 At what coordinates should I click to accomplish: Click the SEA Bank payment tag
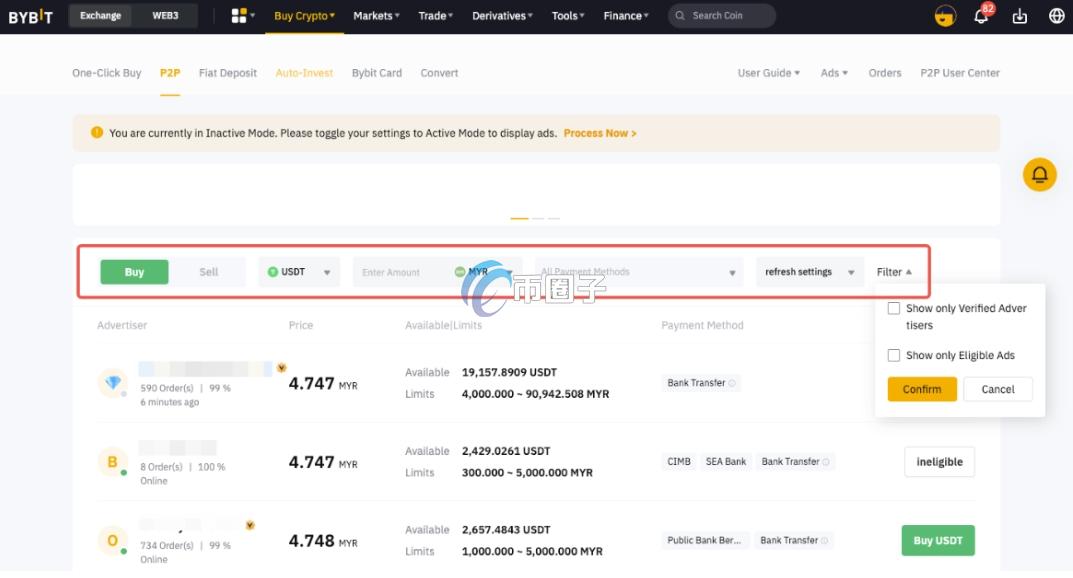pos(726,462)
